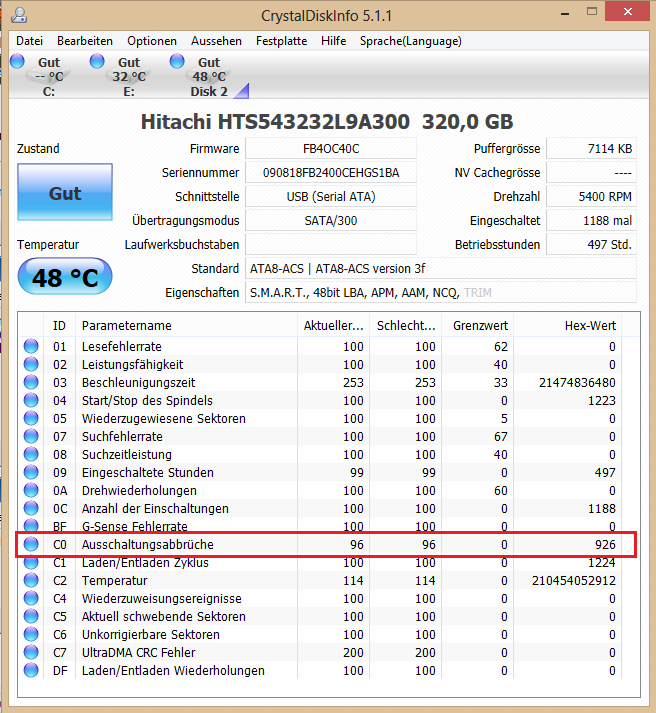This screenshot has height=713, width=656.
Task: Select hex value 210454052912
Action: point(574,581)
